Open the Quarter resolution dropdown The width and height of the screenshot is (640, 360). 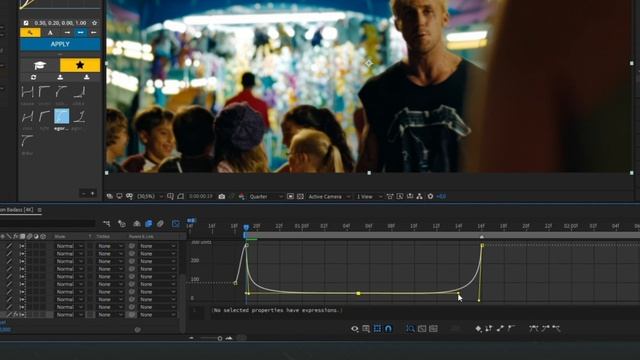point(266,196)
